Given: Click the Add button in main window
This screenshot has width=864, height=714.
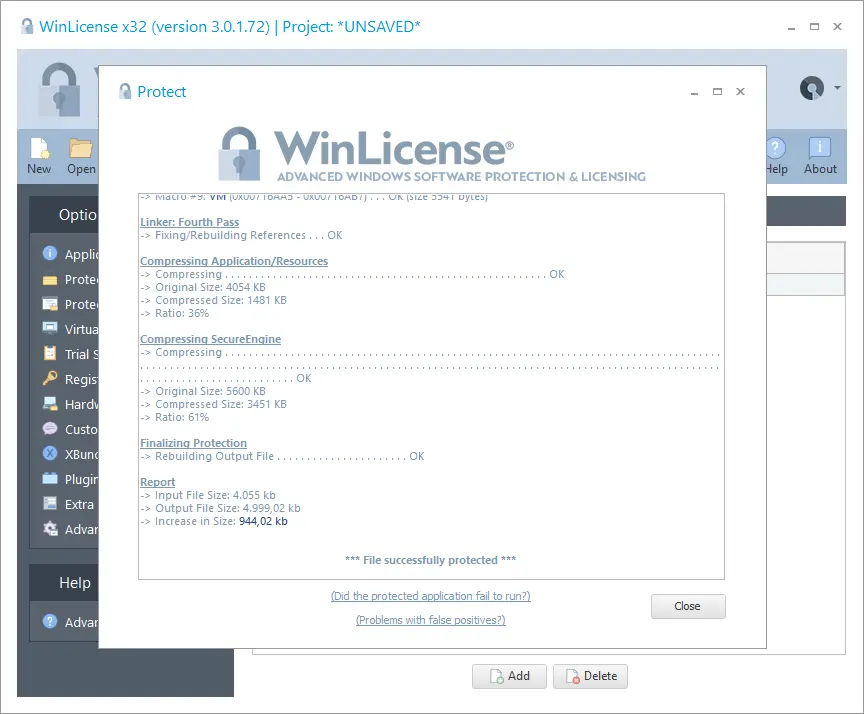Looking at the screenshot, I should (x=509, y=676).
